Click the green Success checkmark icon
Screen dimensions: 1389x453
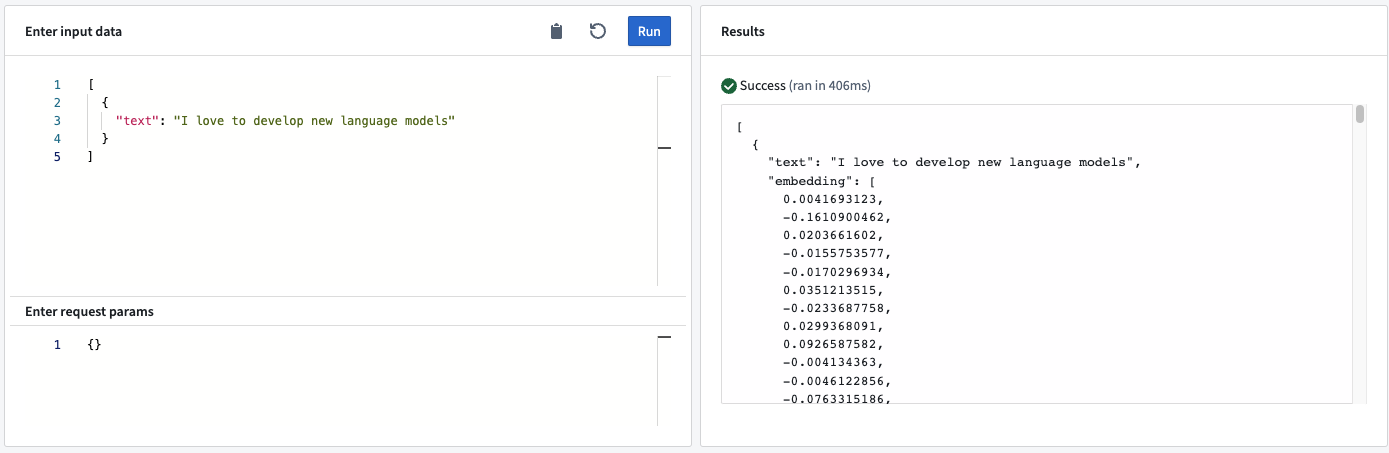(729, 86)
